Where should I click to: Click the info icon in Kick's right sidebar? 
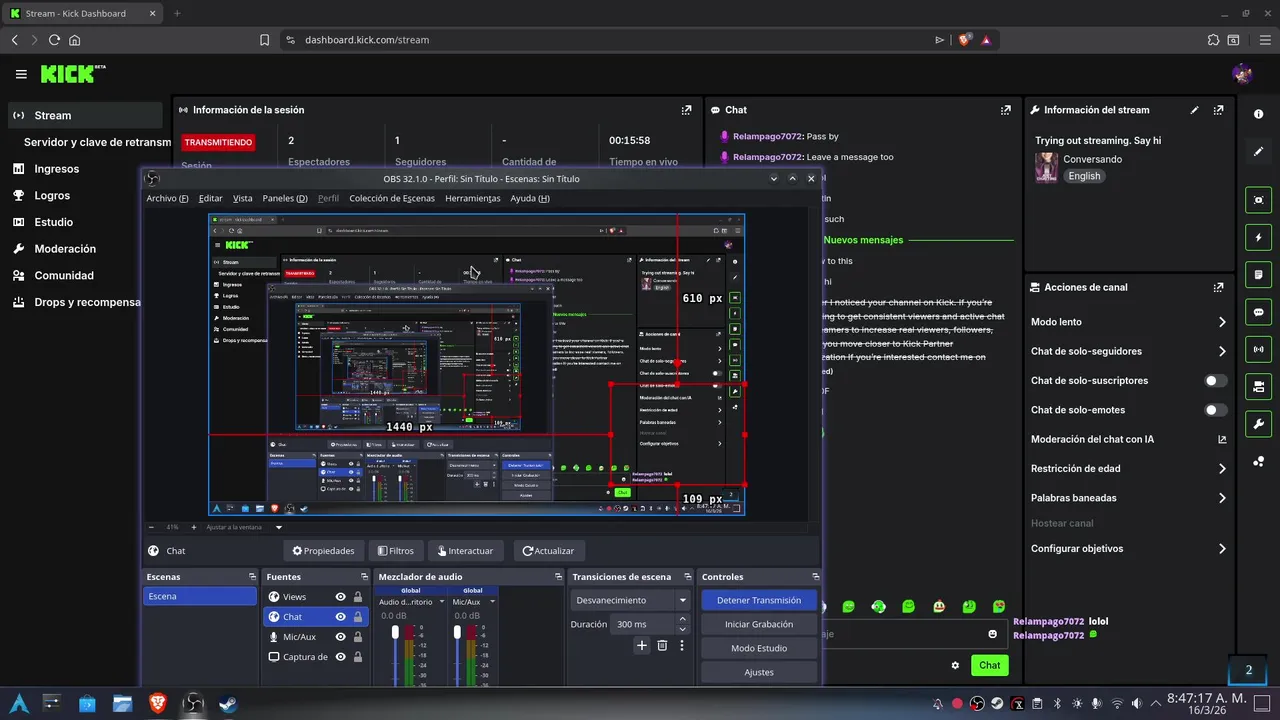(1259, 114)
